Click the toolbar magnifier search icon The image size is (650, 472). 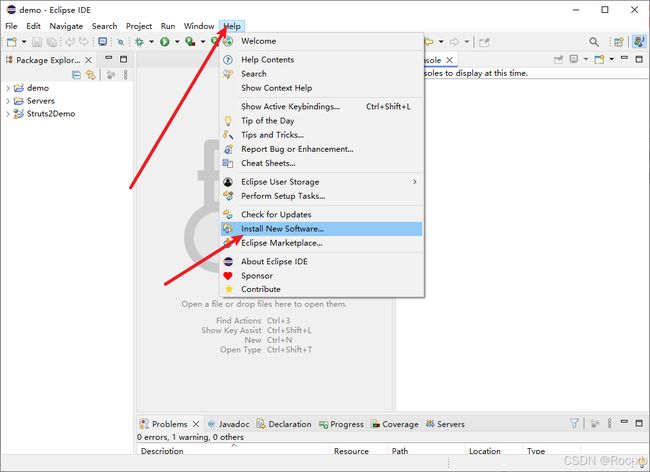[594, 42]
